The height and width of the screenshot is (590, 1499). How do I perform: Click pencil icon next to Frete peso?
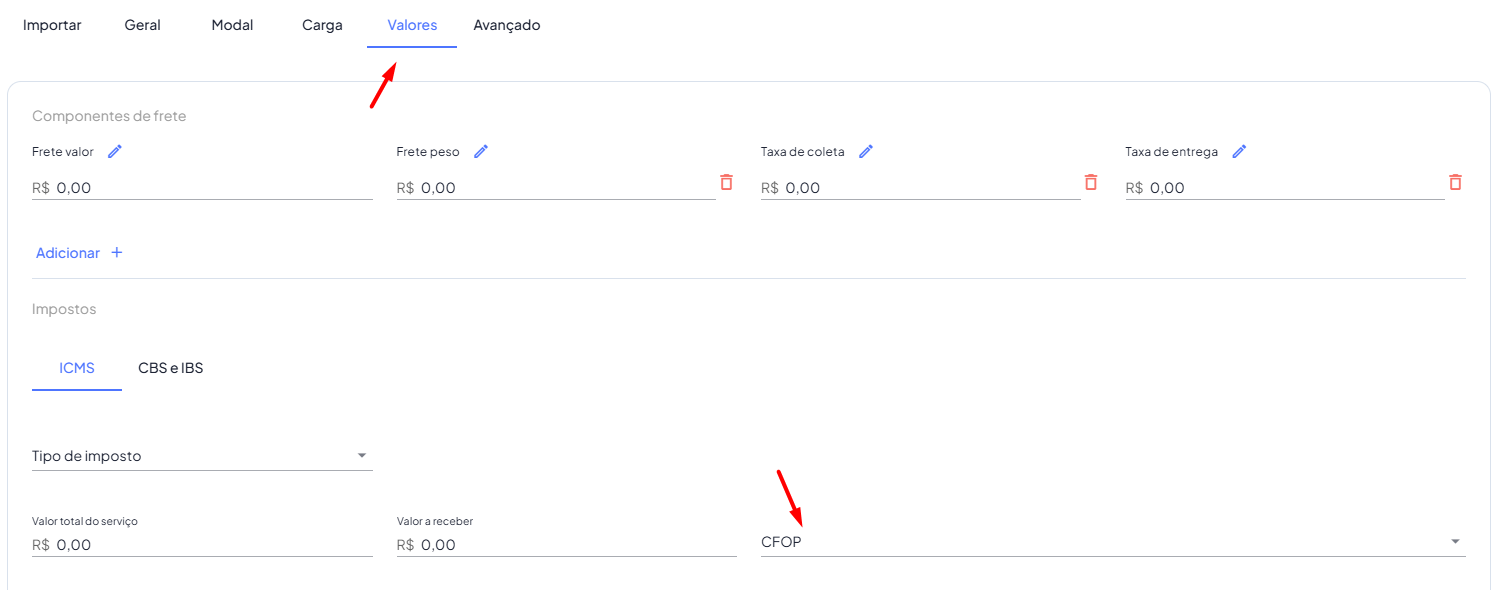pyautogui.click(x=481, y=152)
